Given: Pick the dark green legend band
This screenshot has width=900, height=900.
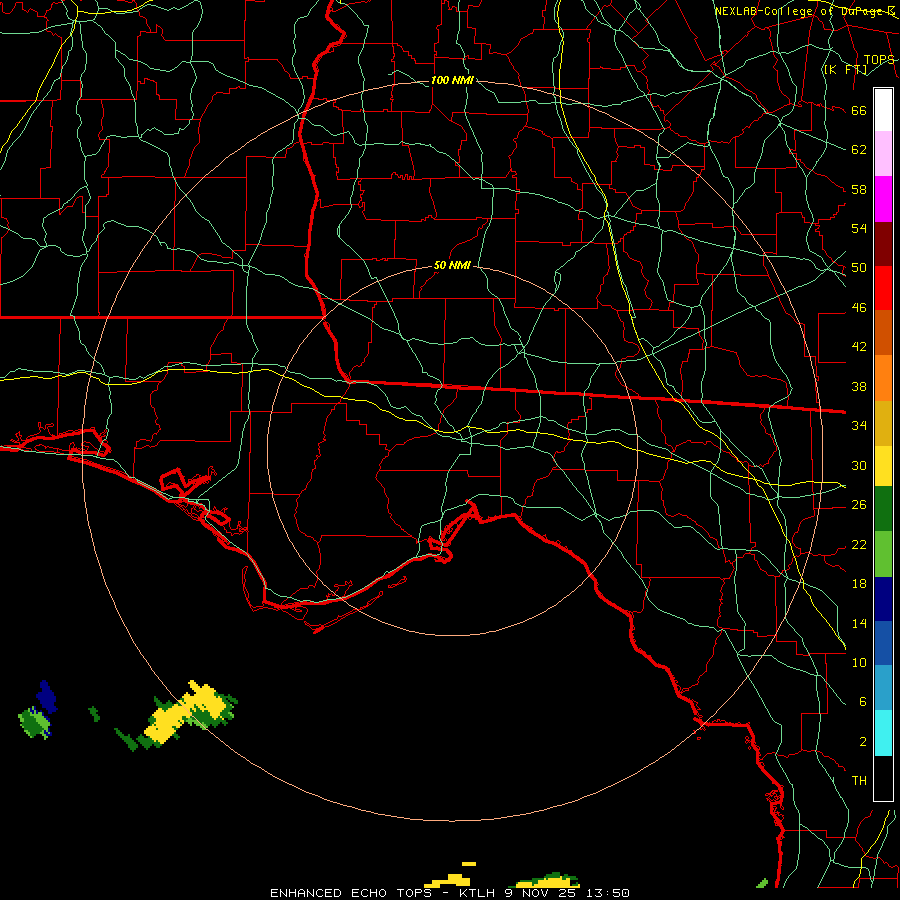Looking at the screenshot, I should [x=883, y=509].
